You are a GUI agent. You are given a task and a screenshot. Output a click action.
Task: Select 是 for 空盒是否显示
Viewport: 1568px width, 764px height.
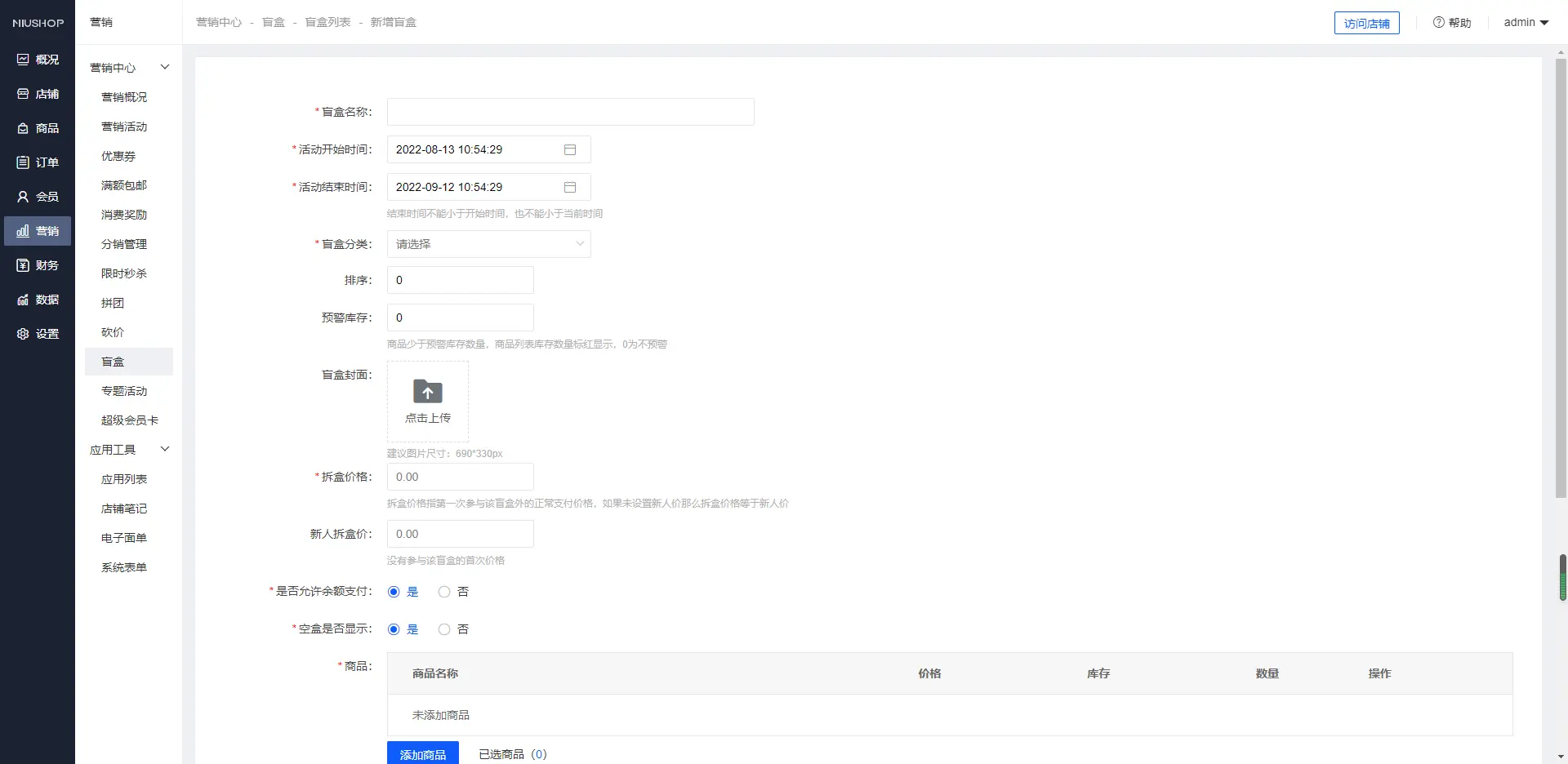point(394,629)
